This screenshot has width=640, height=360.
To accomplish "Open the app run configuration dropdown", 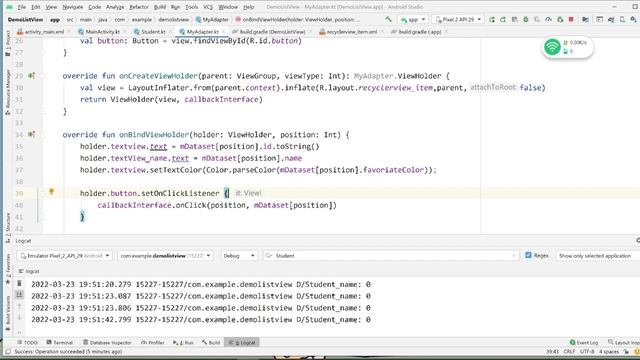I will click(413, 20).
